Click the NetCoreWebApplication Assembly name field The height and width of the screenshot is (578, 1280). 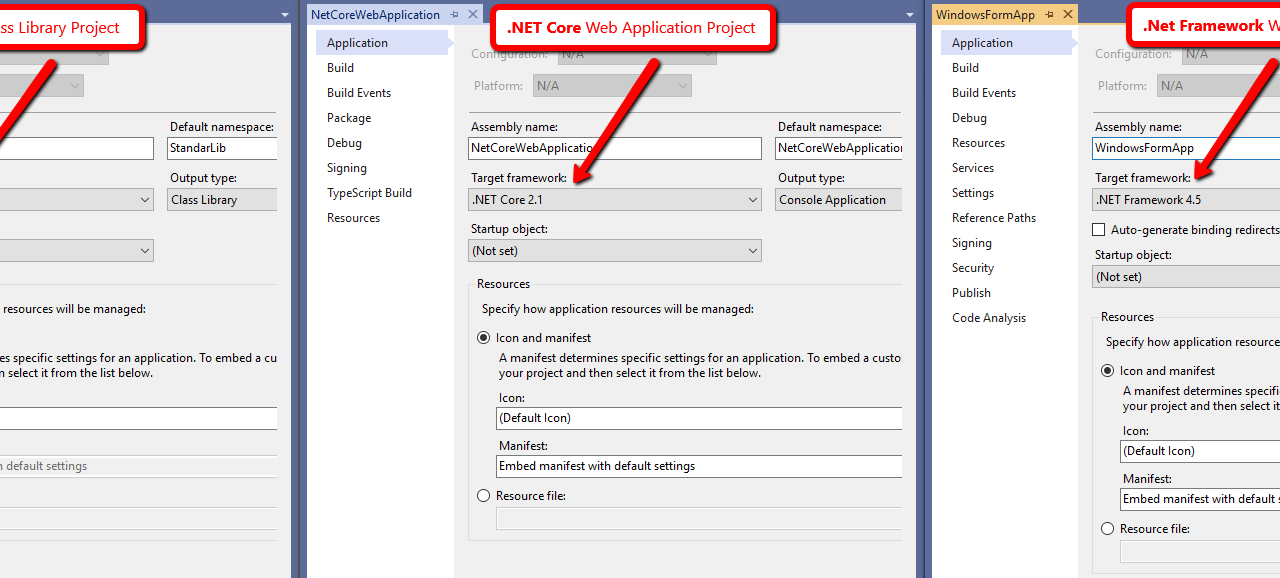click(x=615, y=148)
